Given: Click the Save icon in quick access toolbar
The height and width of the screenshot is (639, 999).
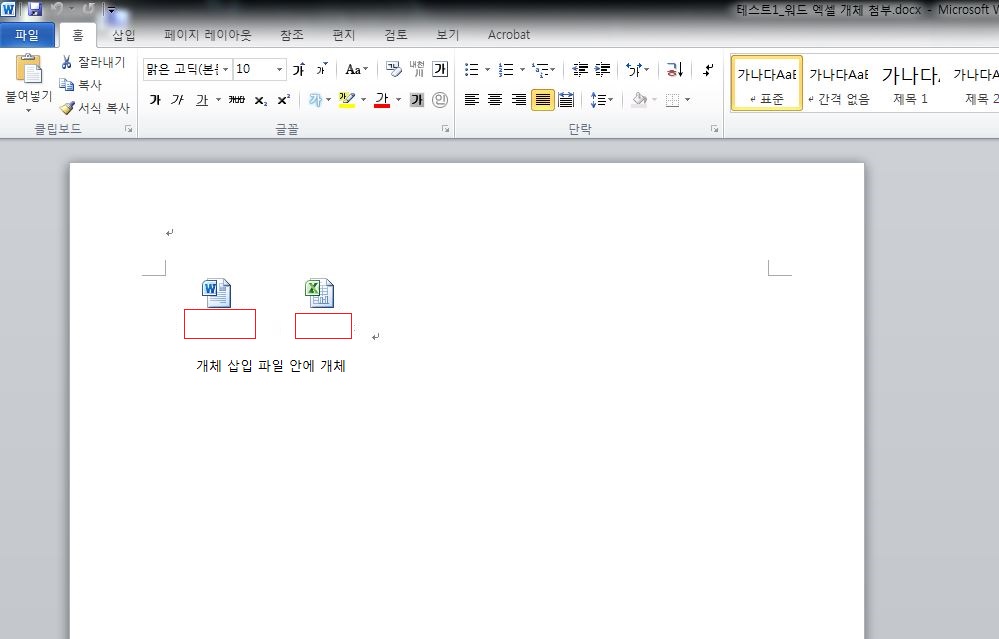Looking at the screenshot, I should coord(35,9).
